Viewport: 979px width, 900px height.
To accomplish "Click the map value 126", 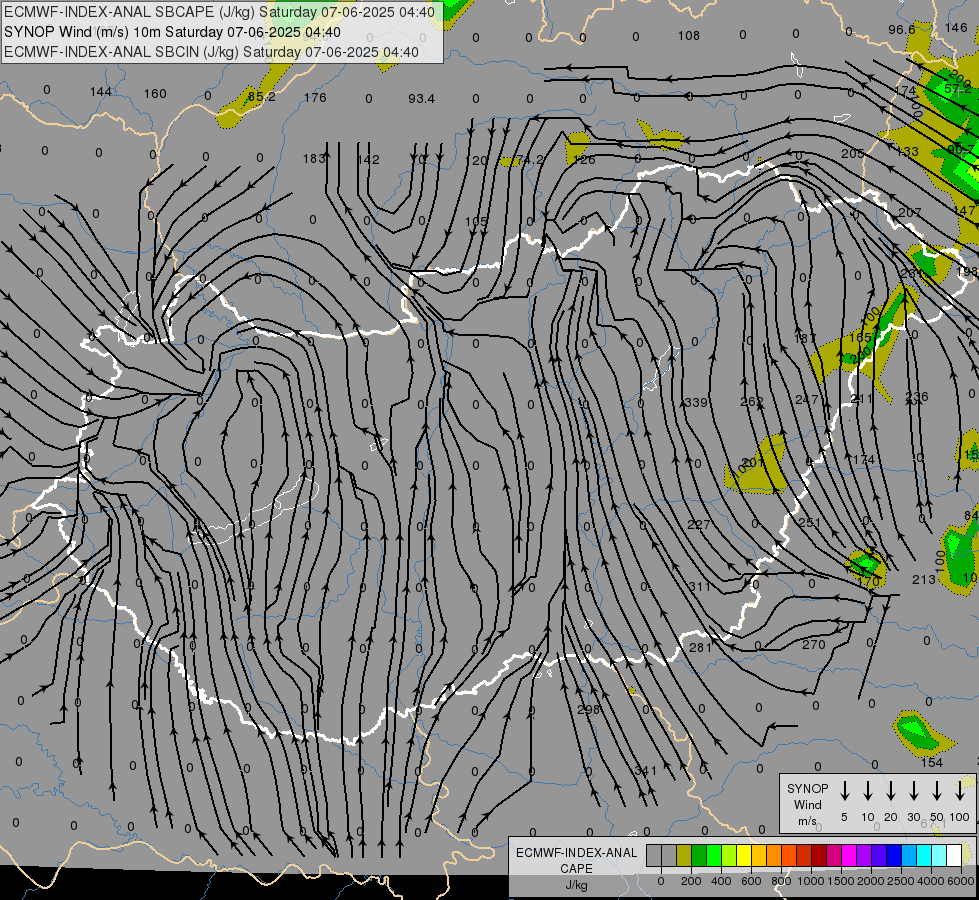I will 584,160.
